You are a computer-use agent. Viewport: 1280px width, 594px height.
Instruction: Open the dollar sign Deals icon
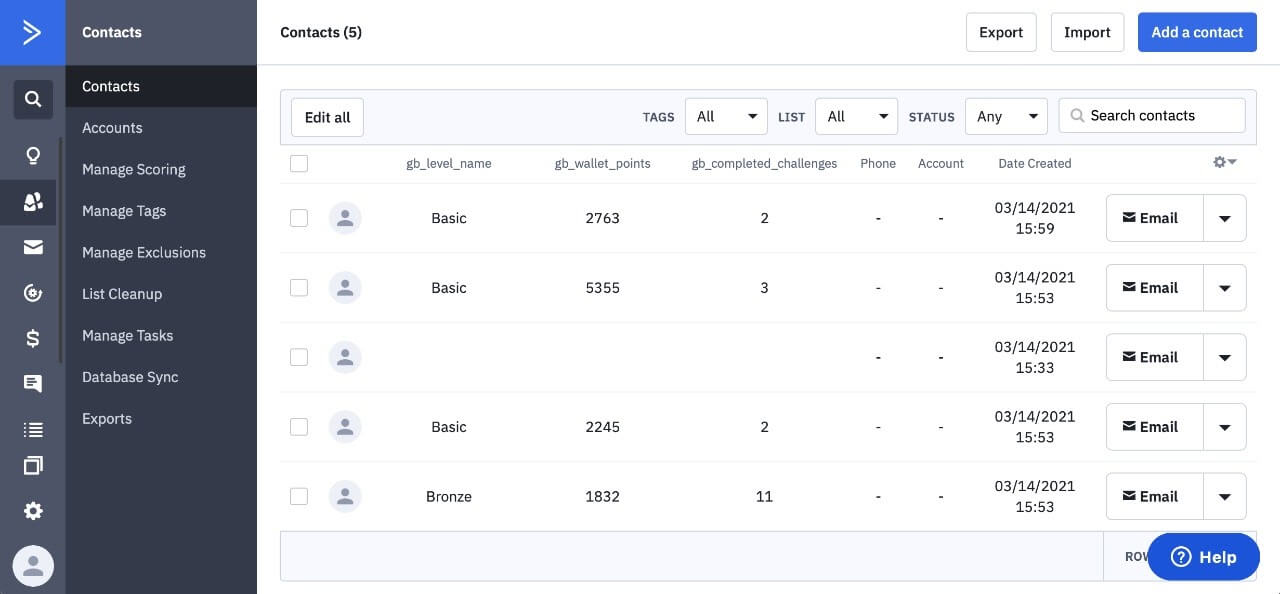click(33, 339)
